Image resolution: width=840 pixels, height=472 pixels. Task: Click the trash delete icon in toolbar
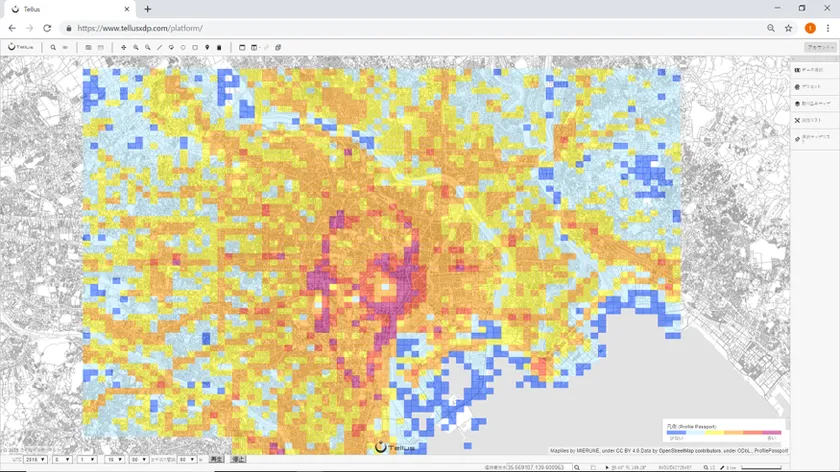click(219, 47)
